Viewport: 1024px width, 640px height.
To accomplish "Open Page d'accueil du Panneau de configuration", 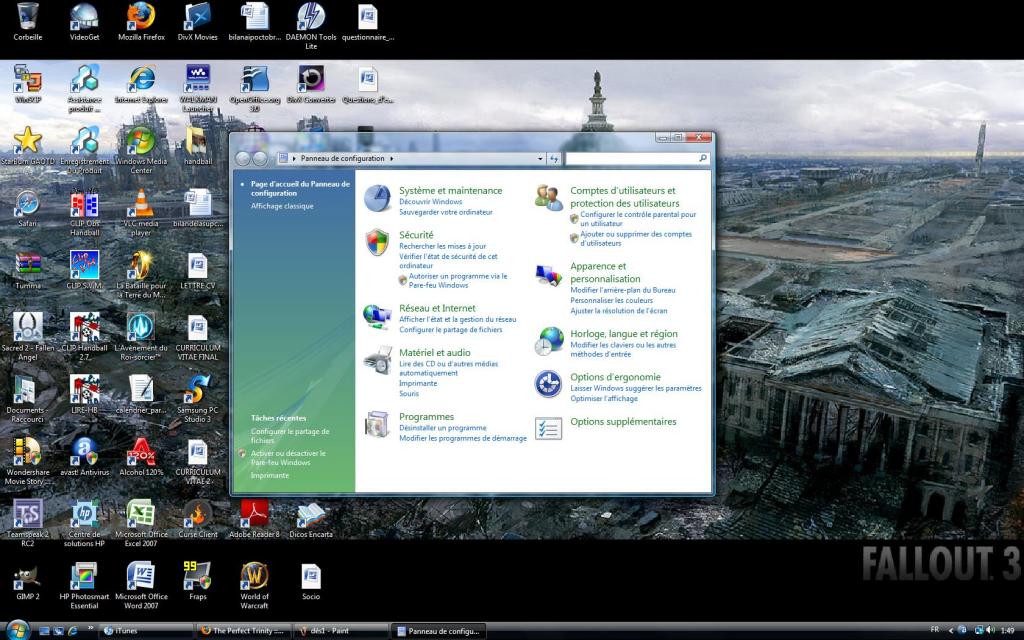I will tap(300, 189).
